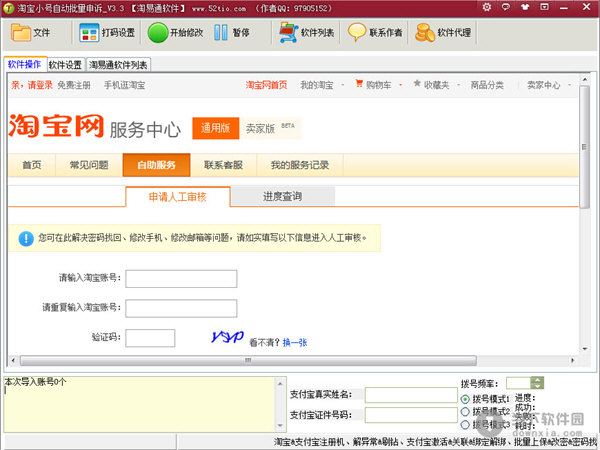Switch to the 软件设置 tab
This screenshot has width=600, height=450.
(x=65, y=65)
